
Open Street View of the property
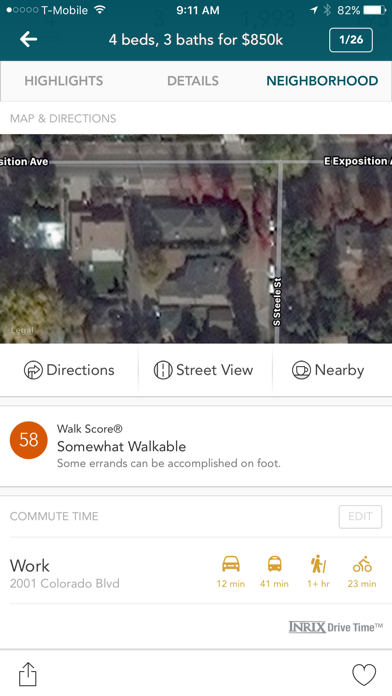pyautogui.click(x=203, y=370)
